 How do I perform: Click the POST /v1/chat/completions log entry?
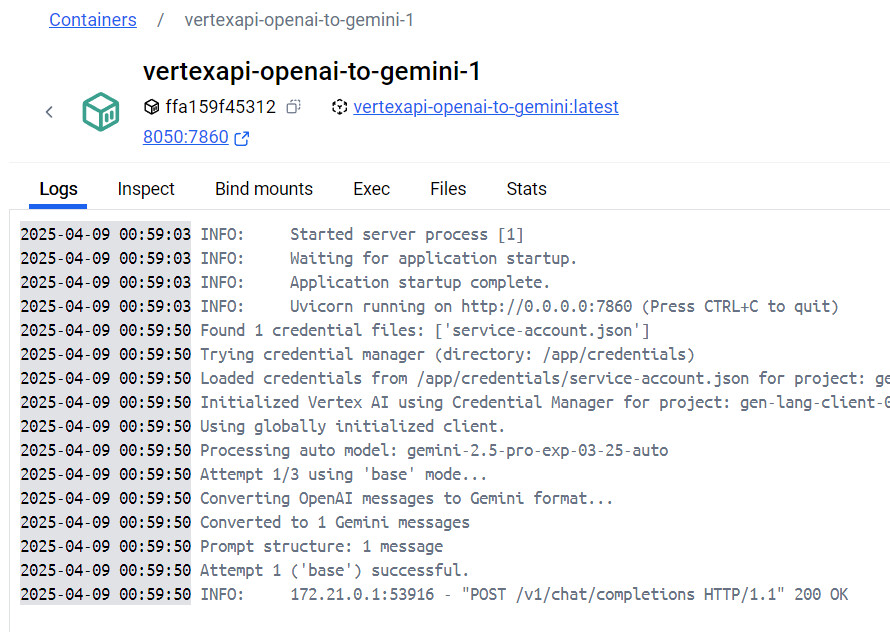click(568, 595)
